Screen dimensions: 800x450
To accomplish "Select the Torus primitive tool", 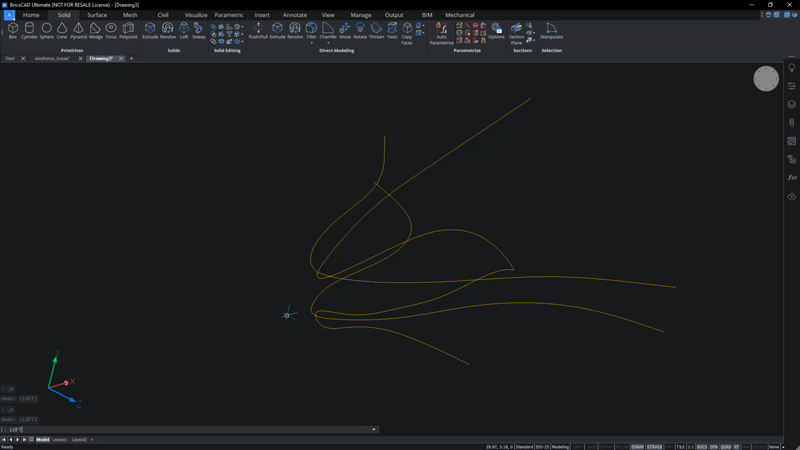I will tap(111, 31).
